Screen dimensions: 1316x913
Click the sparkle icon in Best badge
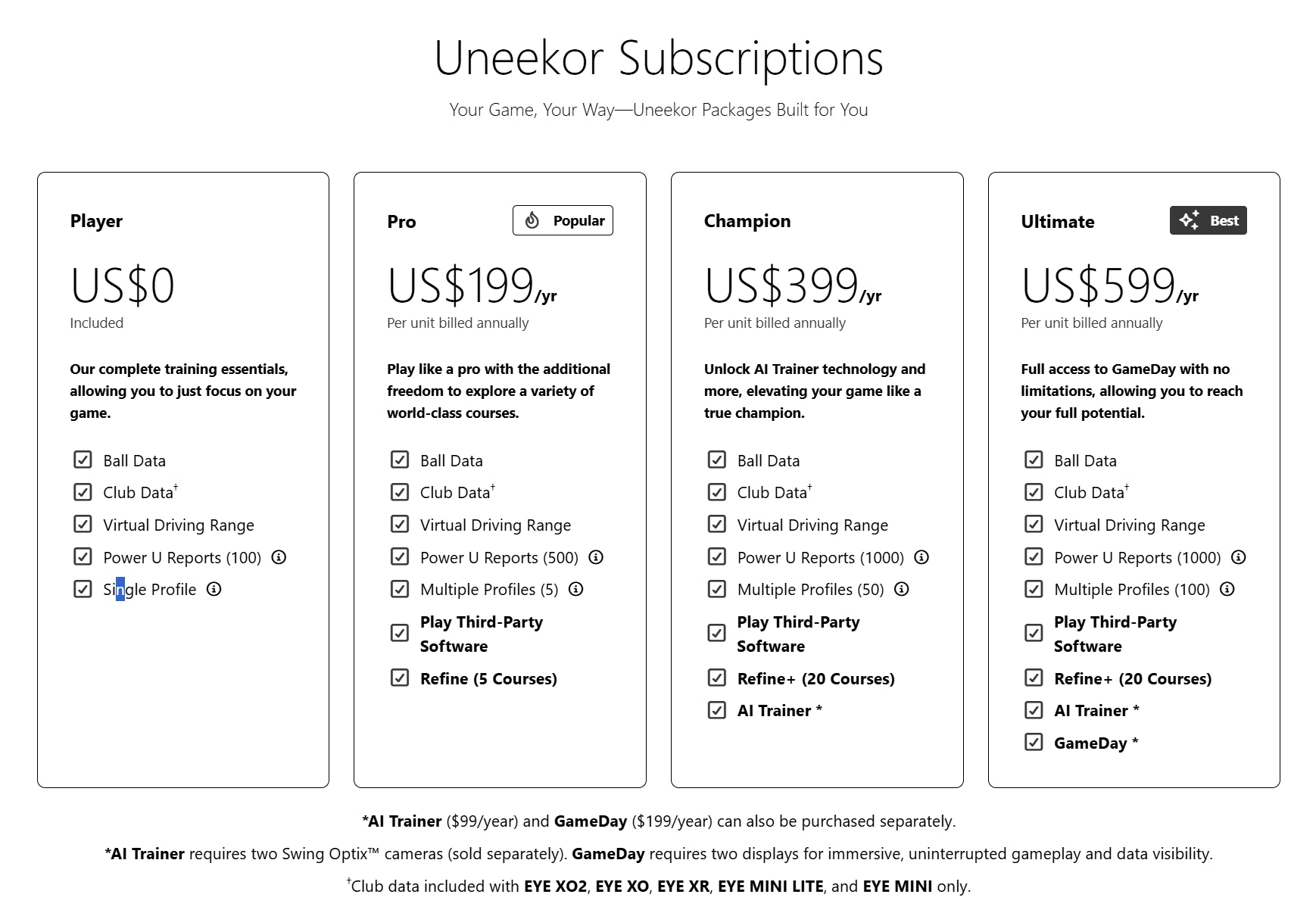[1190, 220]
